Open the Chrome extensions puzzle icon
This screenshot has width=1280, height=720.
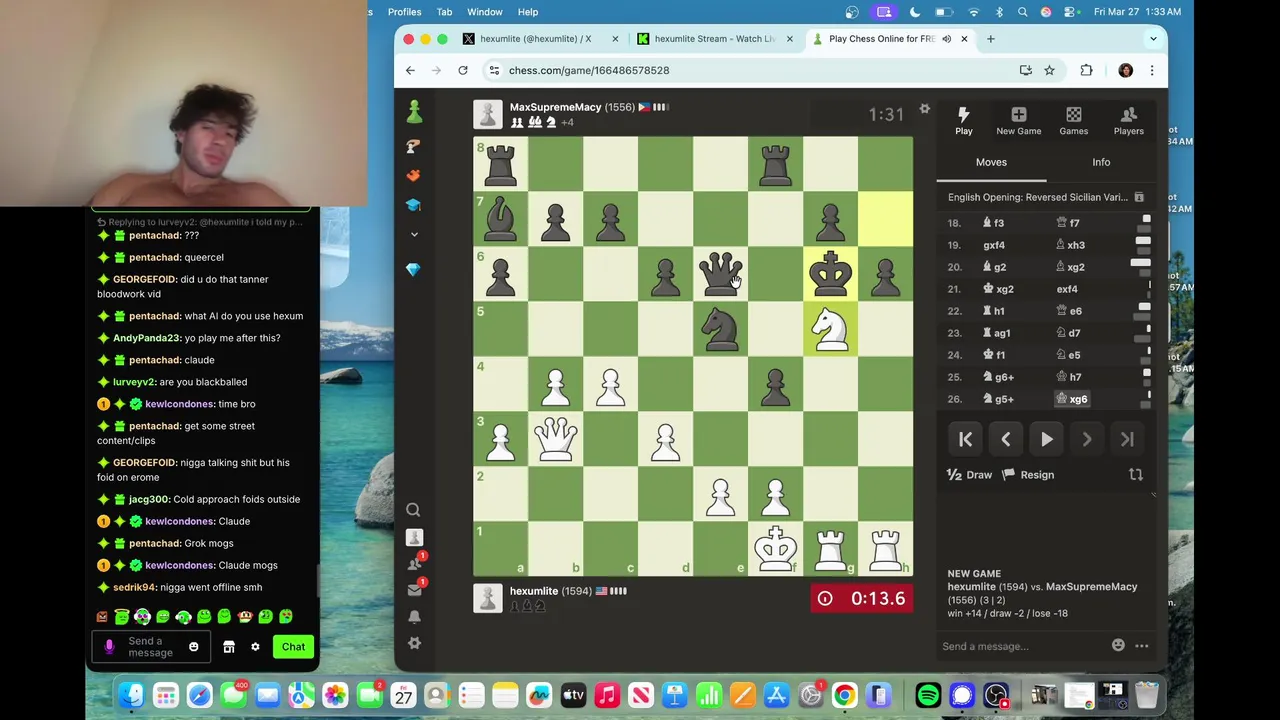pyautogui.click(x=1086, y=70)
